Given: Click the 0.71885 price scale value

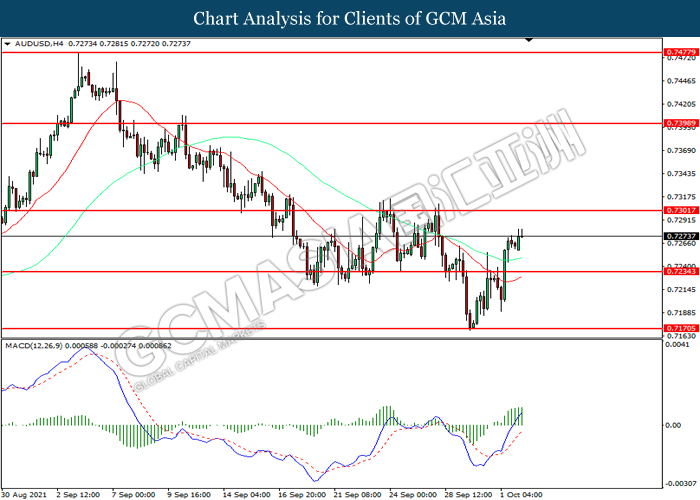Looking at the screenshot, I should click(681, 312).
